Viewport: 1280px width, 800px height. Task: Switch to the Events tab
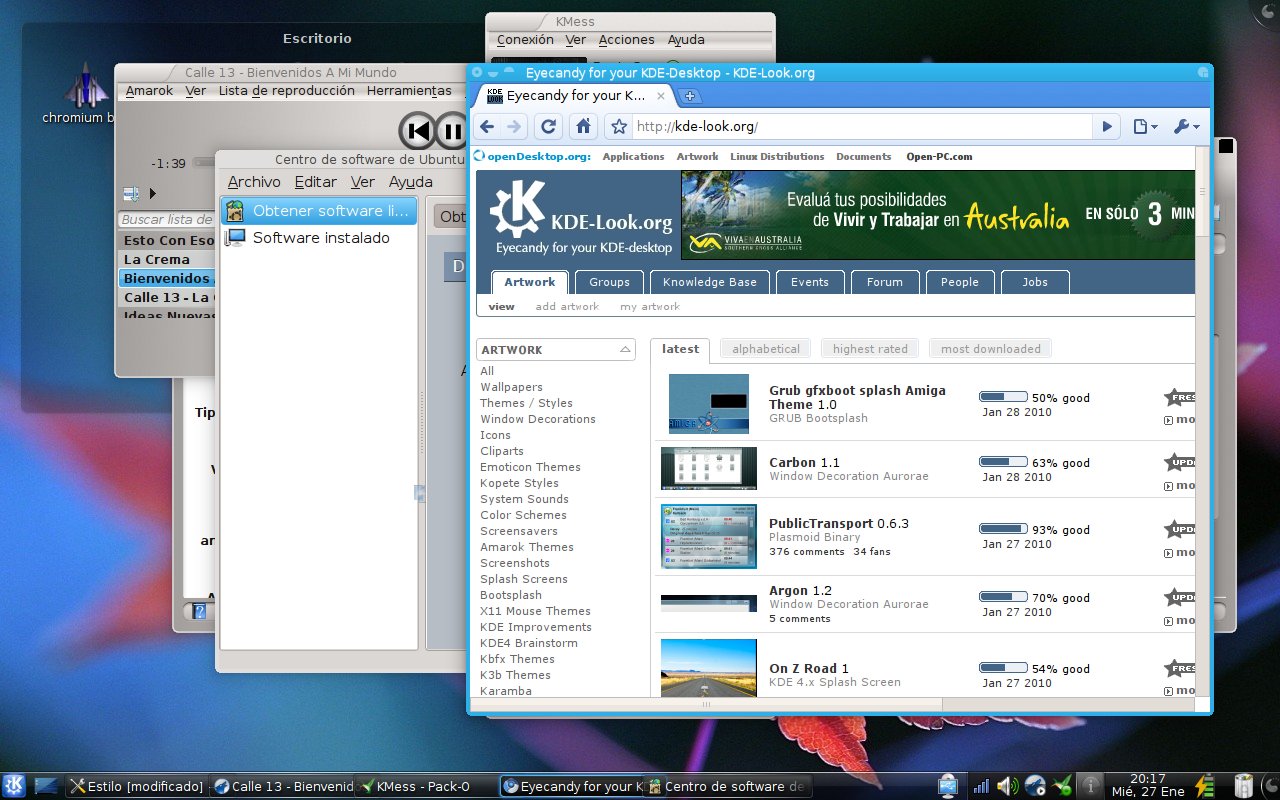click(809, 282)
